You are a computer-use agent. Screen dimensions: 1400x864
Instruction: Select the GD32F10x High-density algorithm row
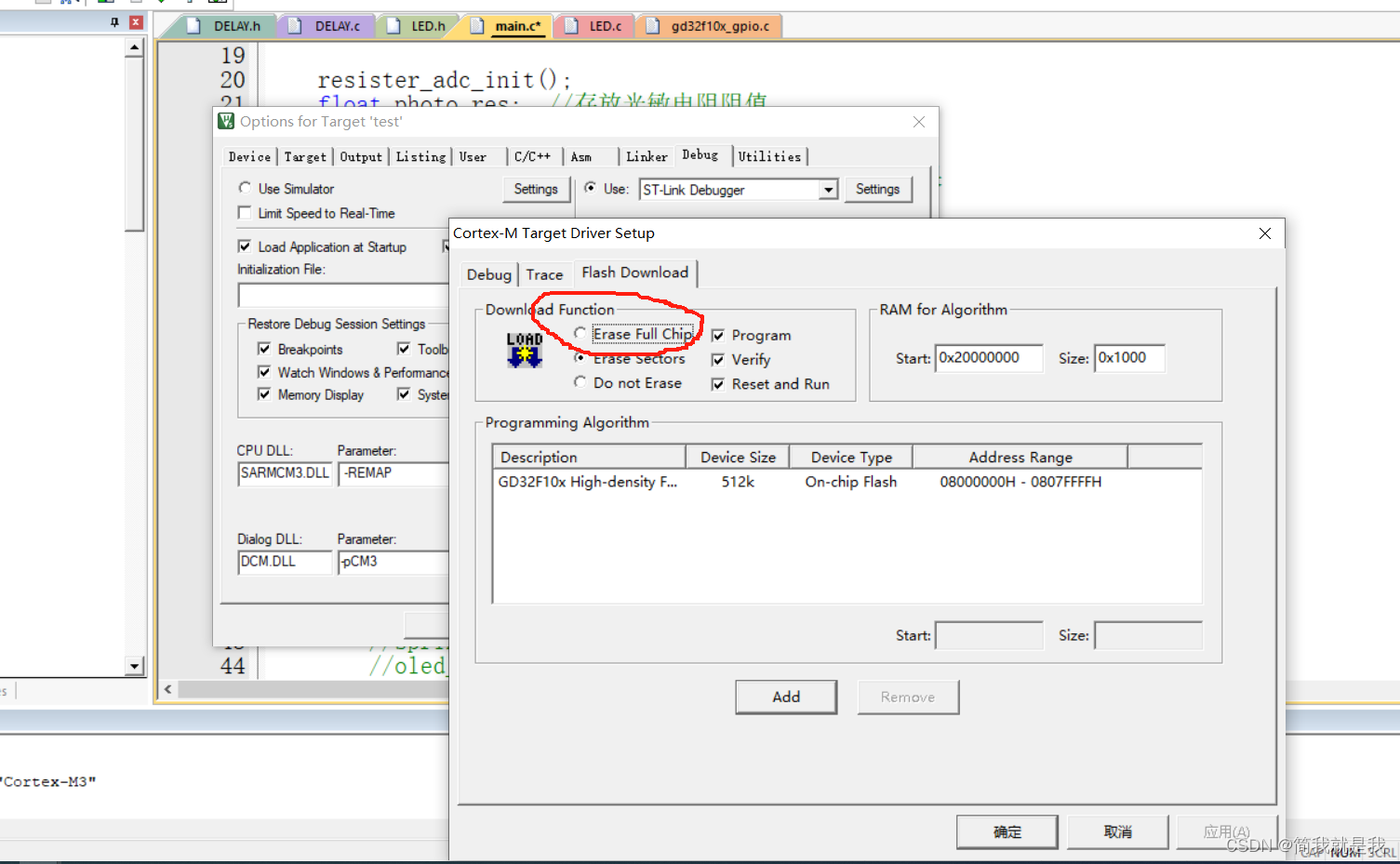click(x=847, y=482)
